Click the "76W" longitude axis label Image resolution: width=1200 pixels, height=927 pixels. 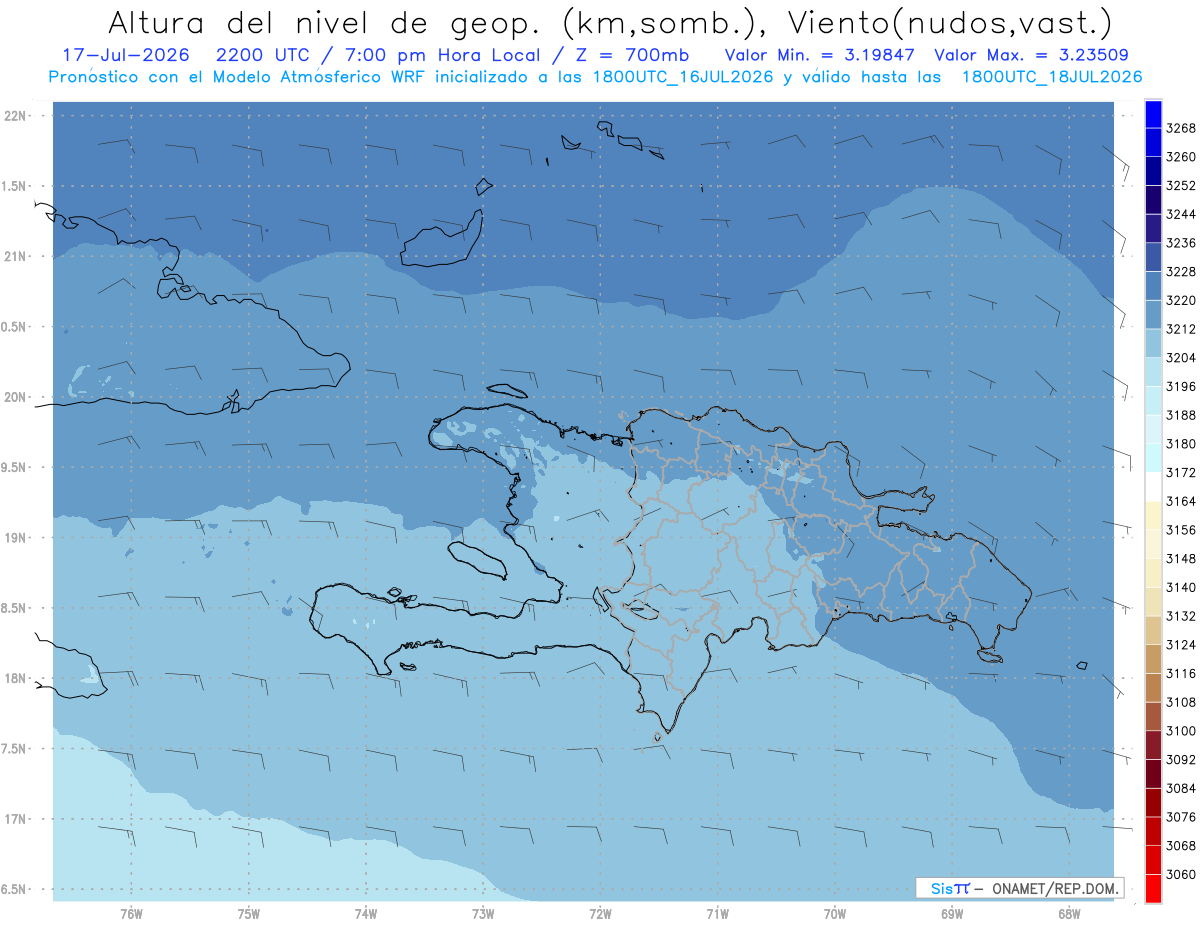pyautogui.click(x=131, y=913)
